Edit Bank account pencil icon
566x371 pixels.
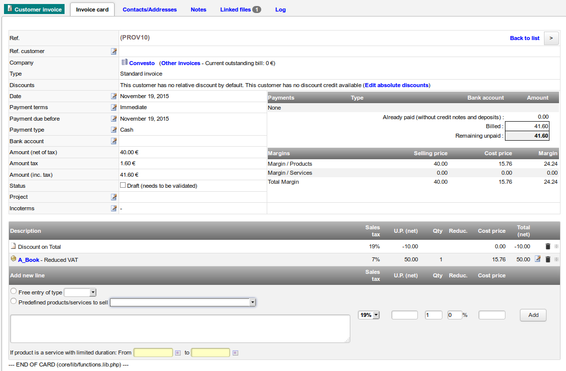114,141
